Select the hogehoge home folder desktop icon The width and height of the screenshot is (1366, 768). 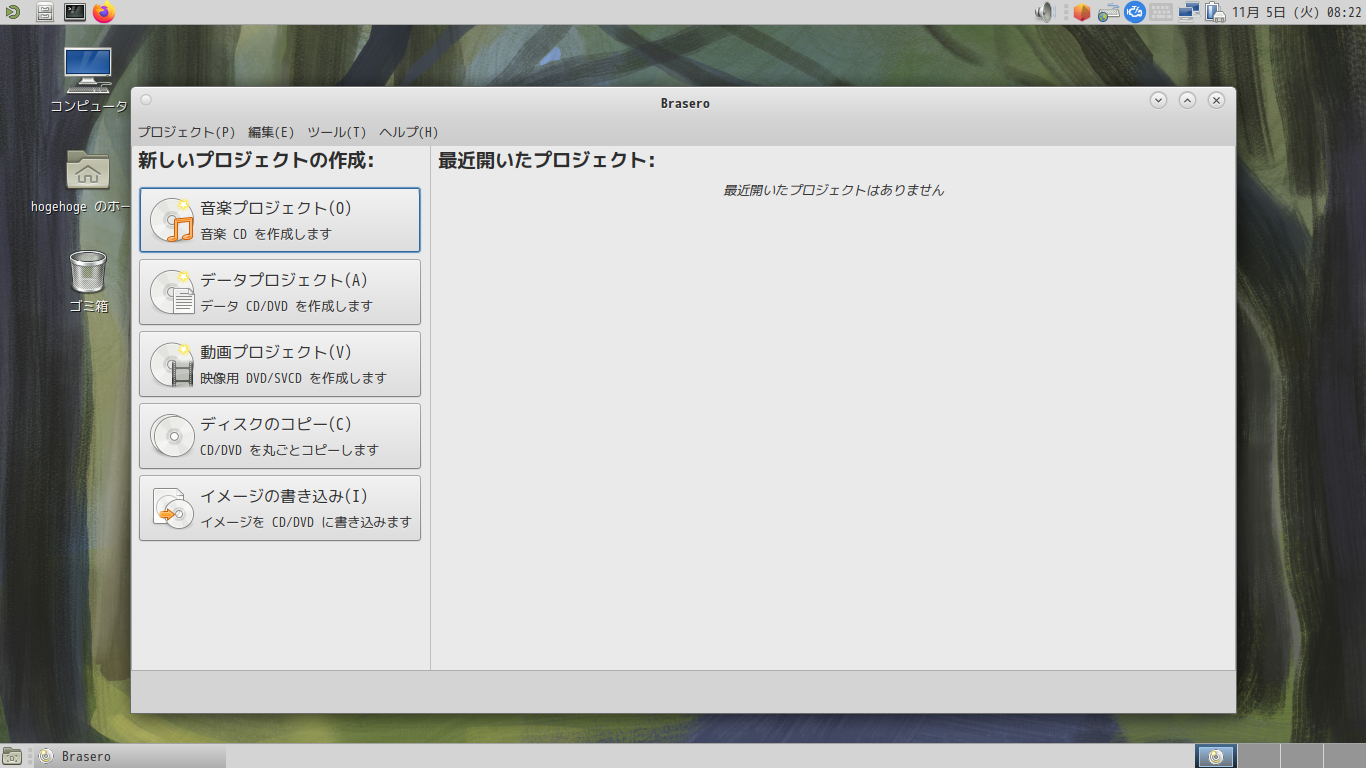81,183
